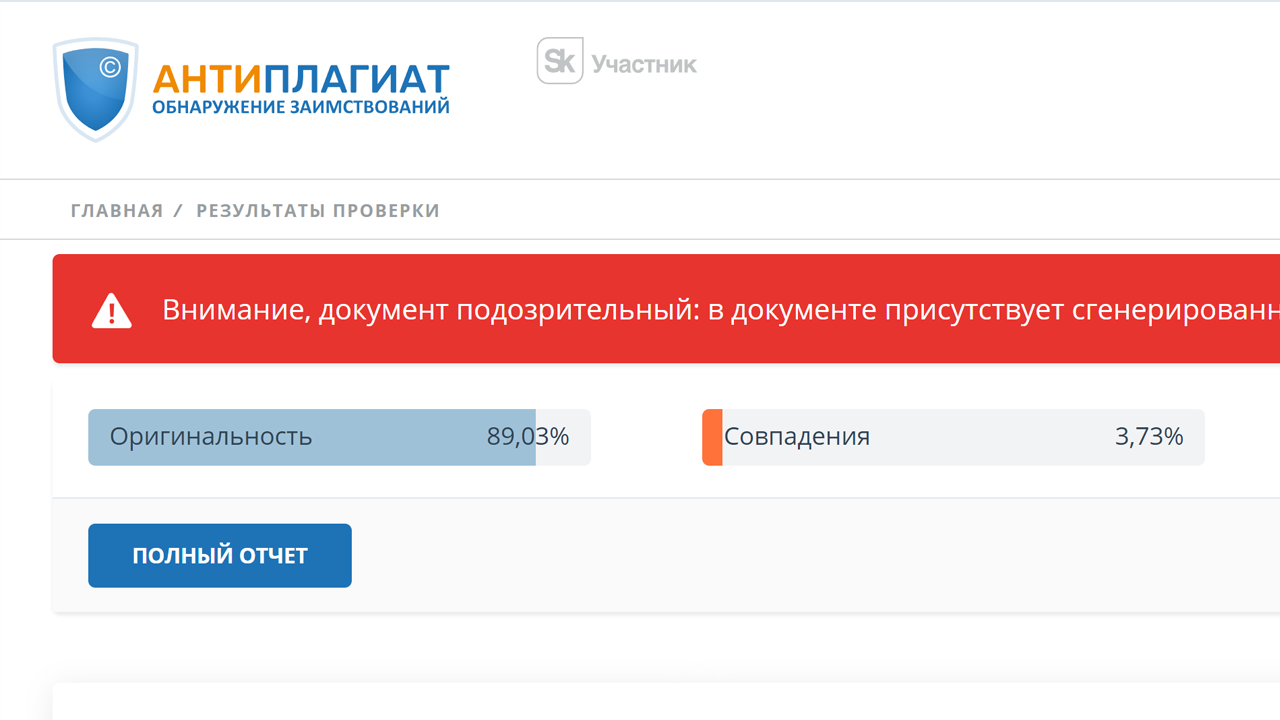Click the 89,03% originality value

tap(527, 437)
